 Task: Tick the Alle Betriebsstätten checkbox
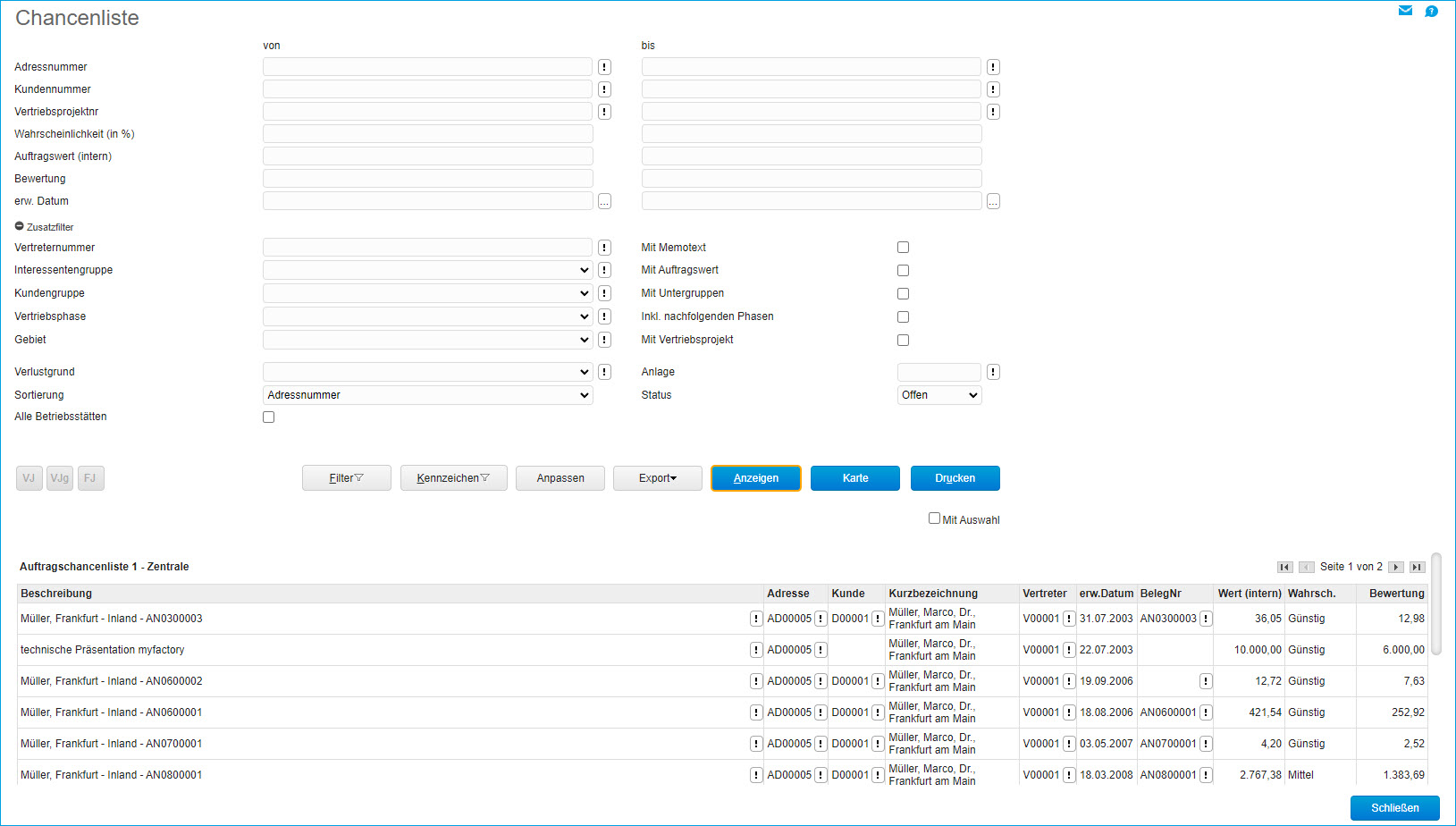(x=268, y=417)
